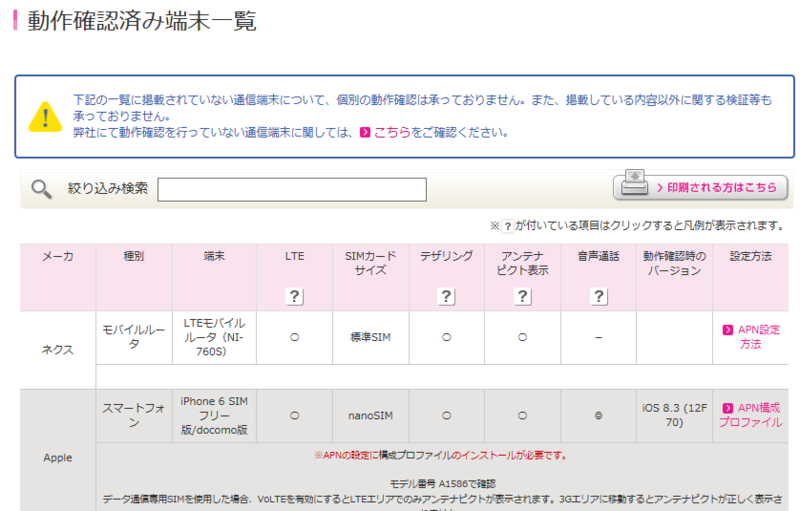Select the 標準SIM cell
800x511 pixels.
(370, 337)
